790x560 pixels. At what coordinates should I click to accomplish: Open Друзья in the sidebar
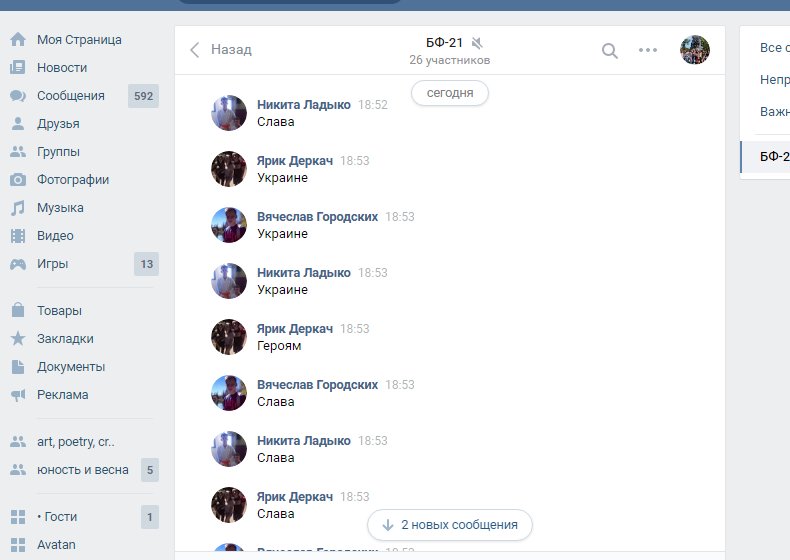[58, 123]
